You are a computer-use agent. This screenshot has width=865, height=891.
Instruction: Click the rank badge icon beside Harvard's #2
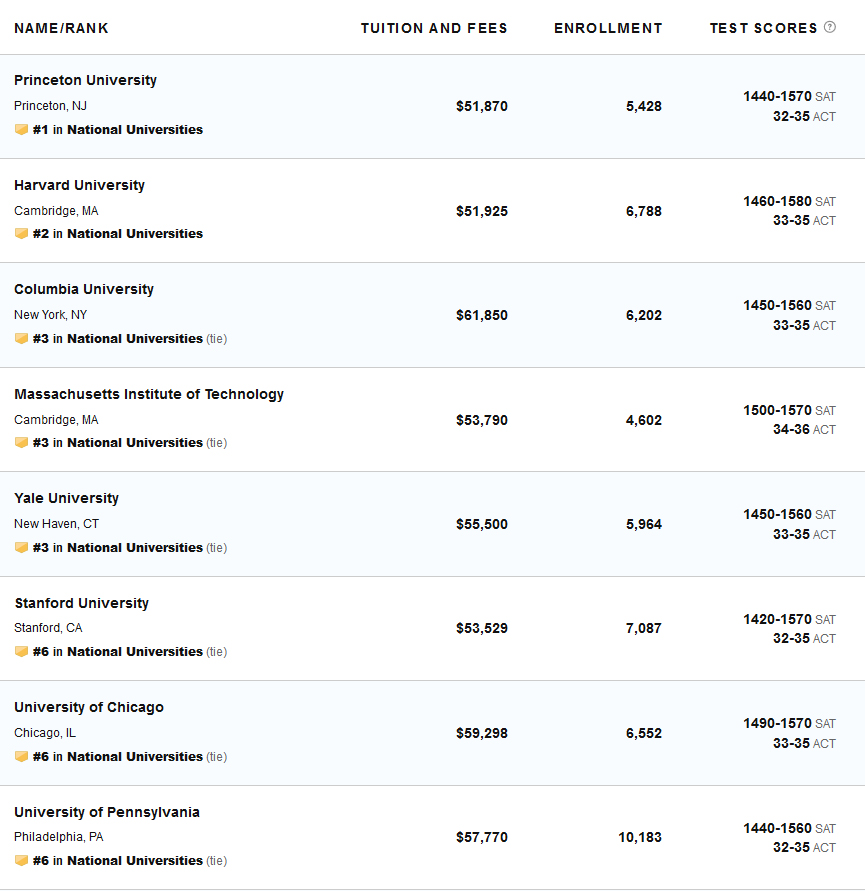(x=21, y=234)
